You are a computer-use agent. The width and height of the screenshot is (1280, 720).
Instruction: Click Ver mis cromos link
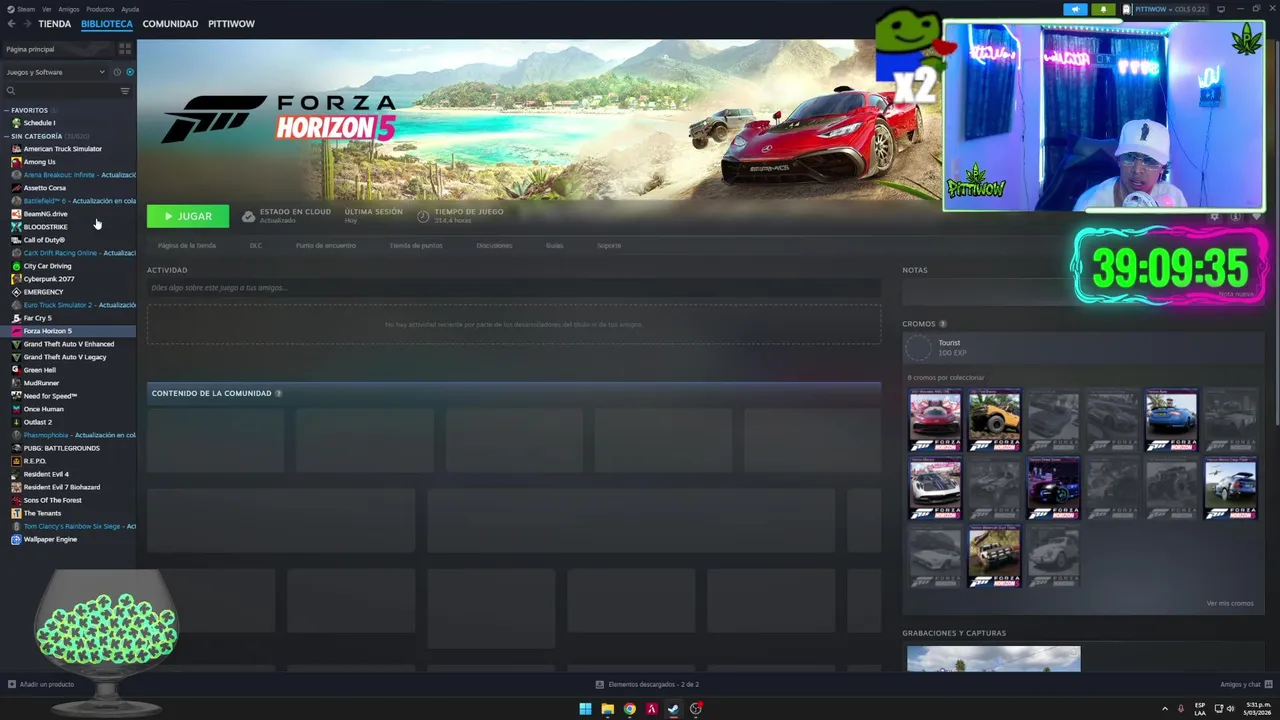click(x=1230, y=603)
